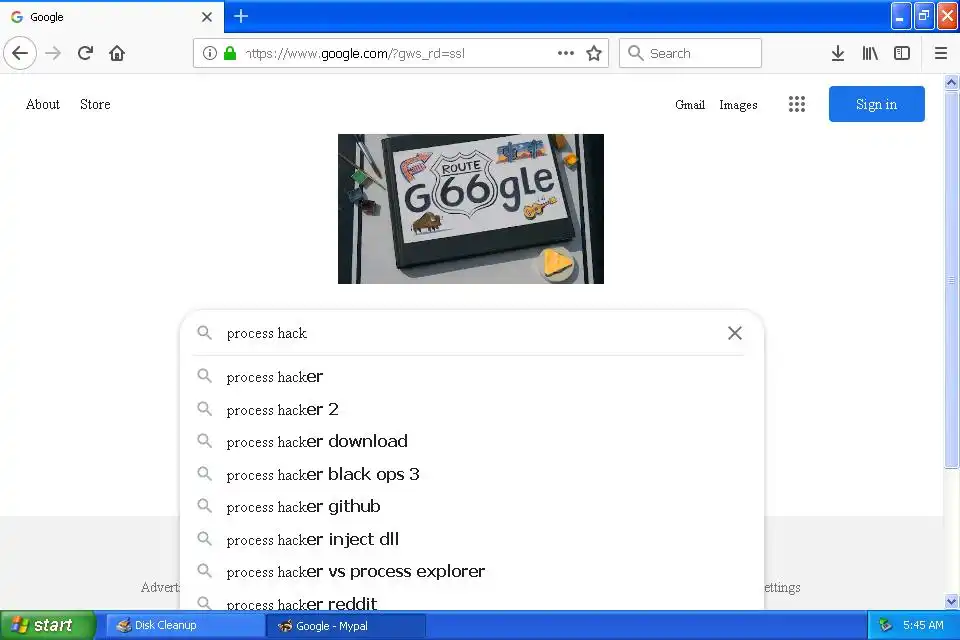Click the 5:45 AM taskbar clock
This screenshot has width=960, height=640.
point(923,625)
